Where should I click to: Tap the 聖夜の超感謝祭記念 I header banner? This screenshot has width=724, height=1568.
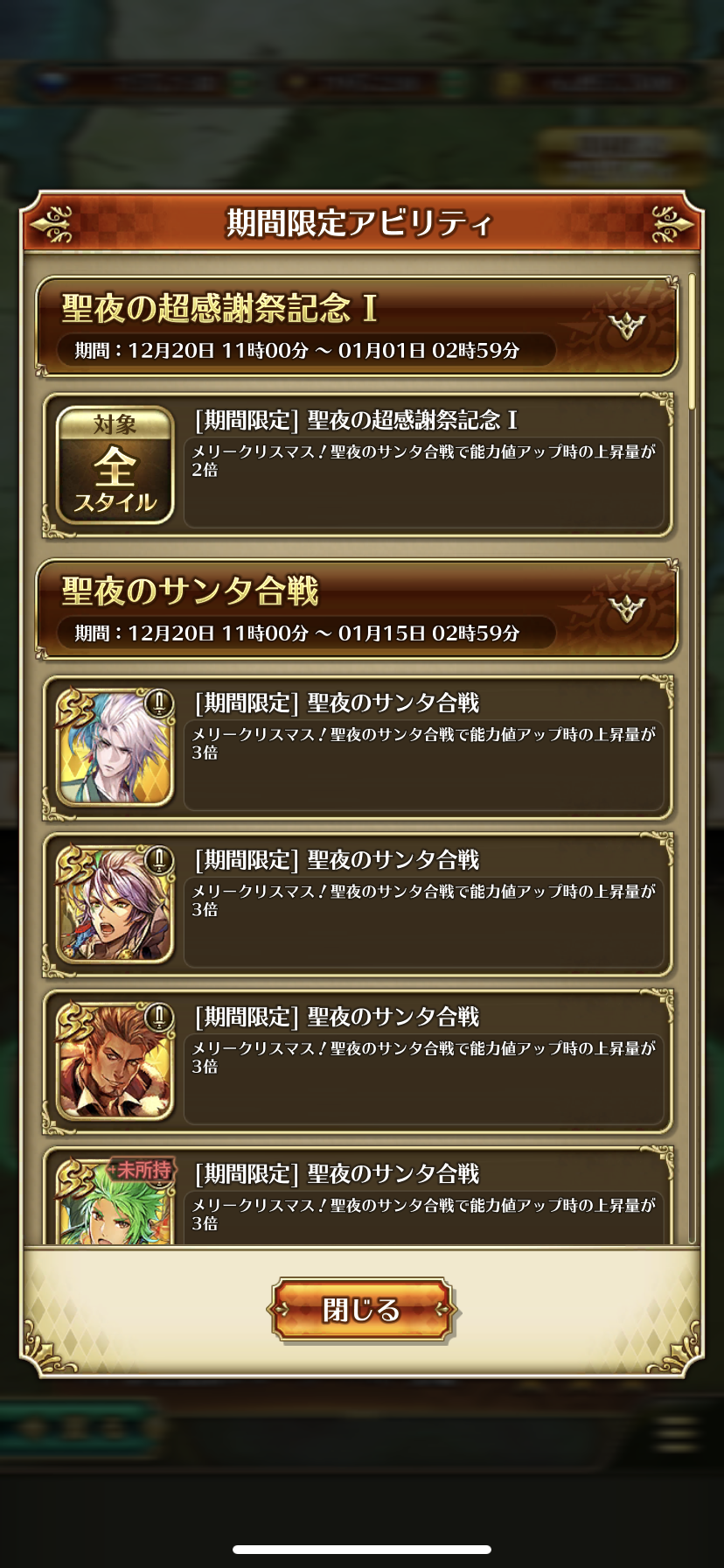tap(357, 326)
